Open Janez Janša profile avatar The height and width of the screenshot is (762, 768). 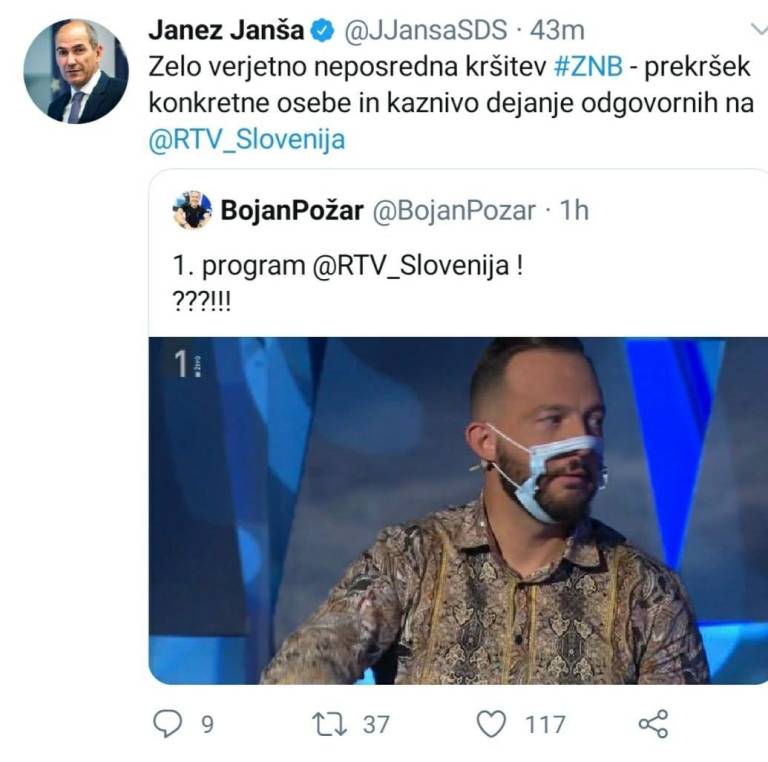76,71
